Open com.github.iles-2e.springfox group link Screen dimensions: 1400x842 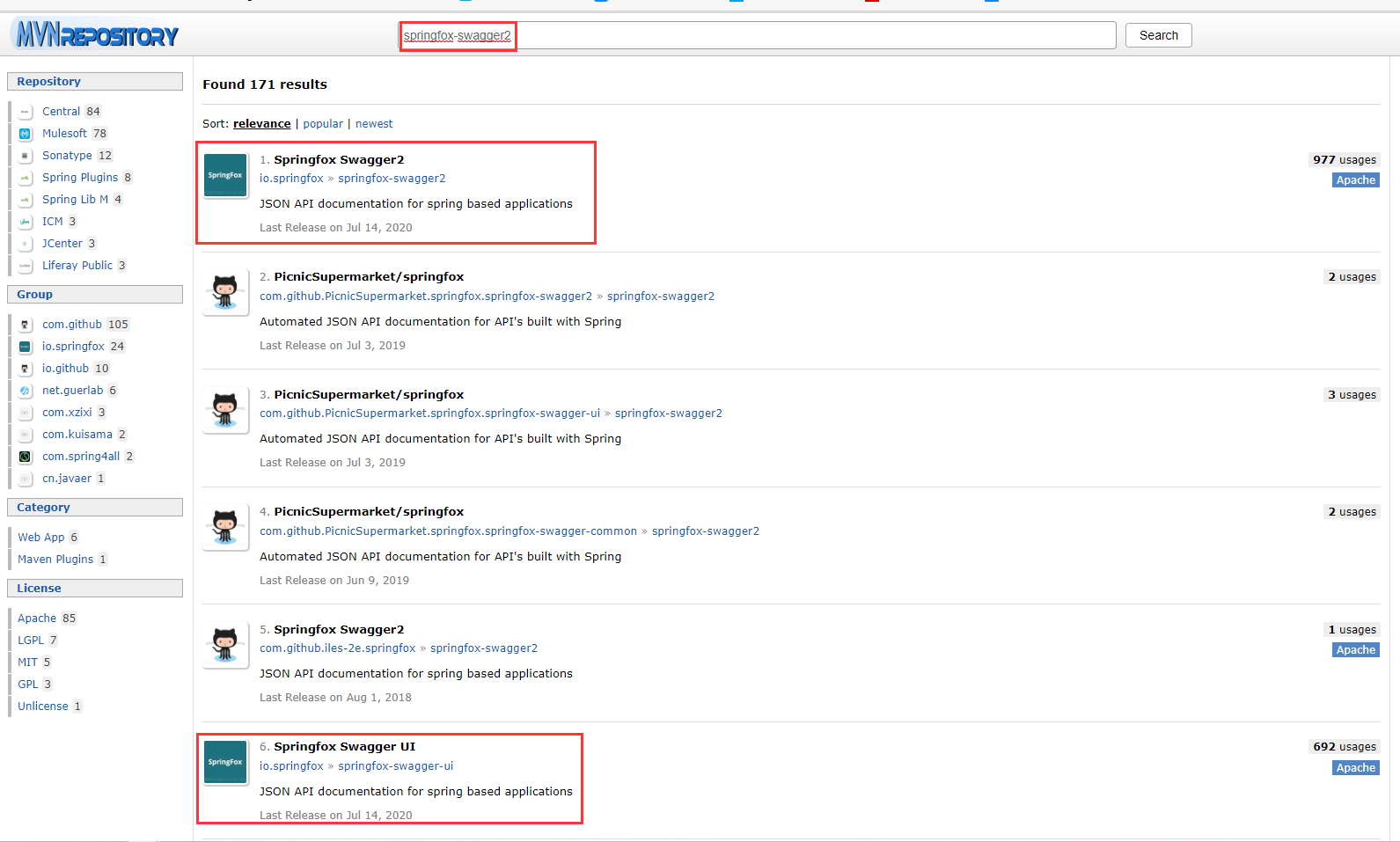point(337,648)
